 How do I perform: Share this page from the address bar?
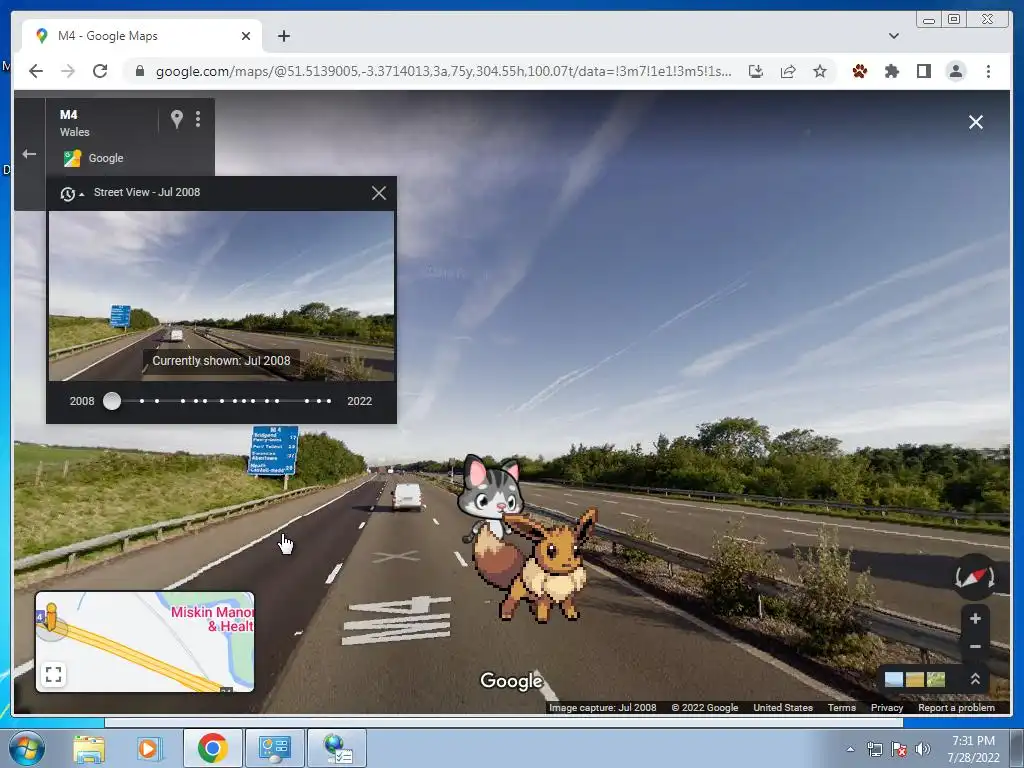point(788,71)
